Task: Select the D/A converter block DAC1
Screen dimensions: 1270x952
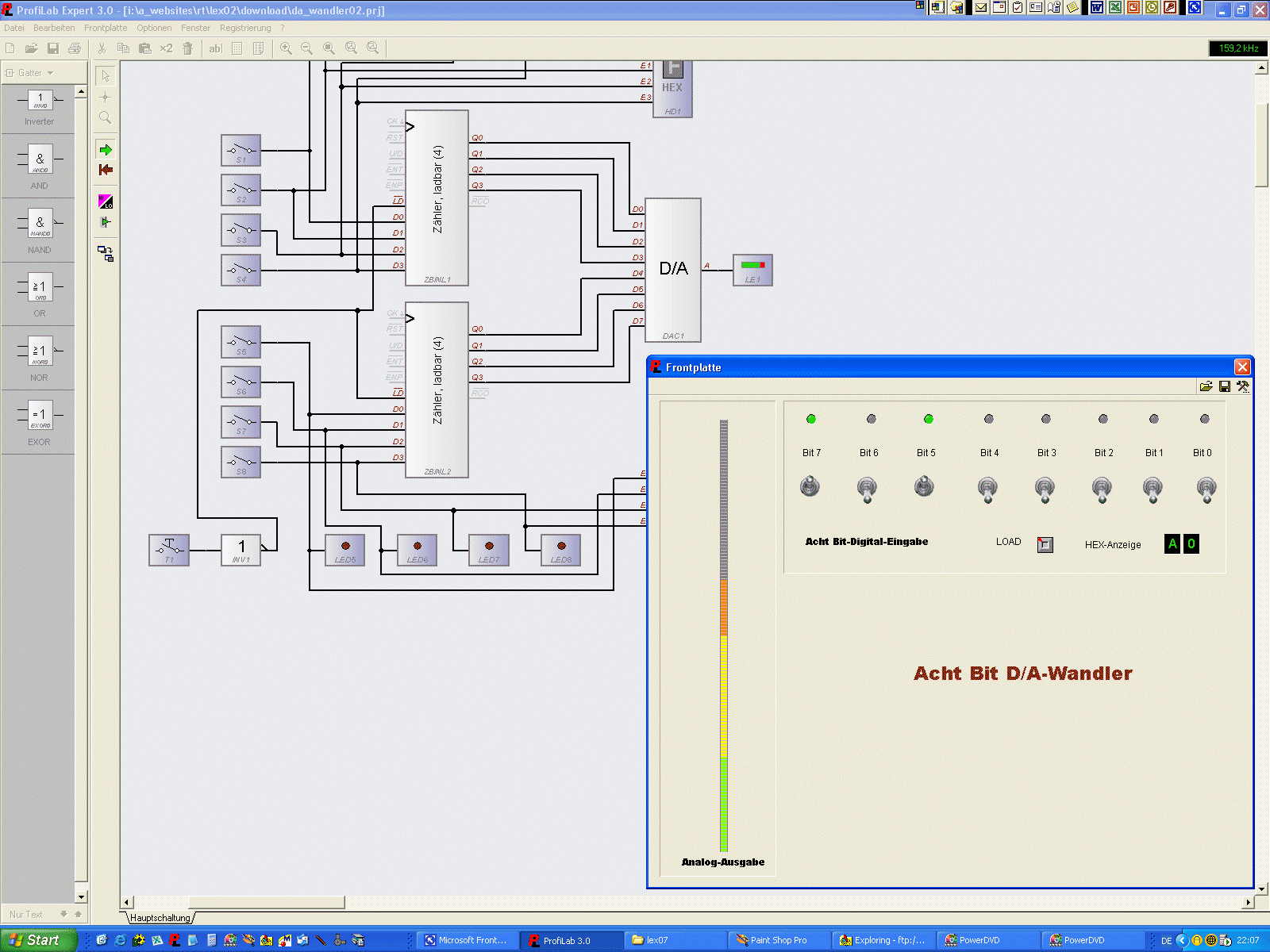Action: (673, 270)
